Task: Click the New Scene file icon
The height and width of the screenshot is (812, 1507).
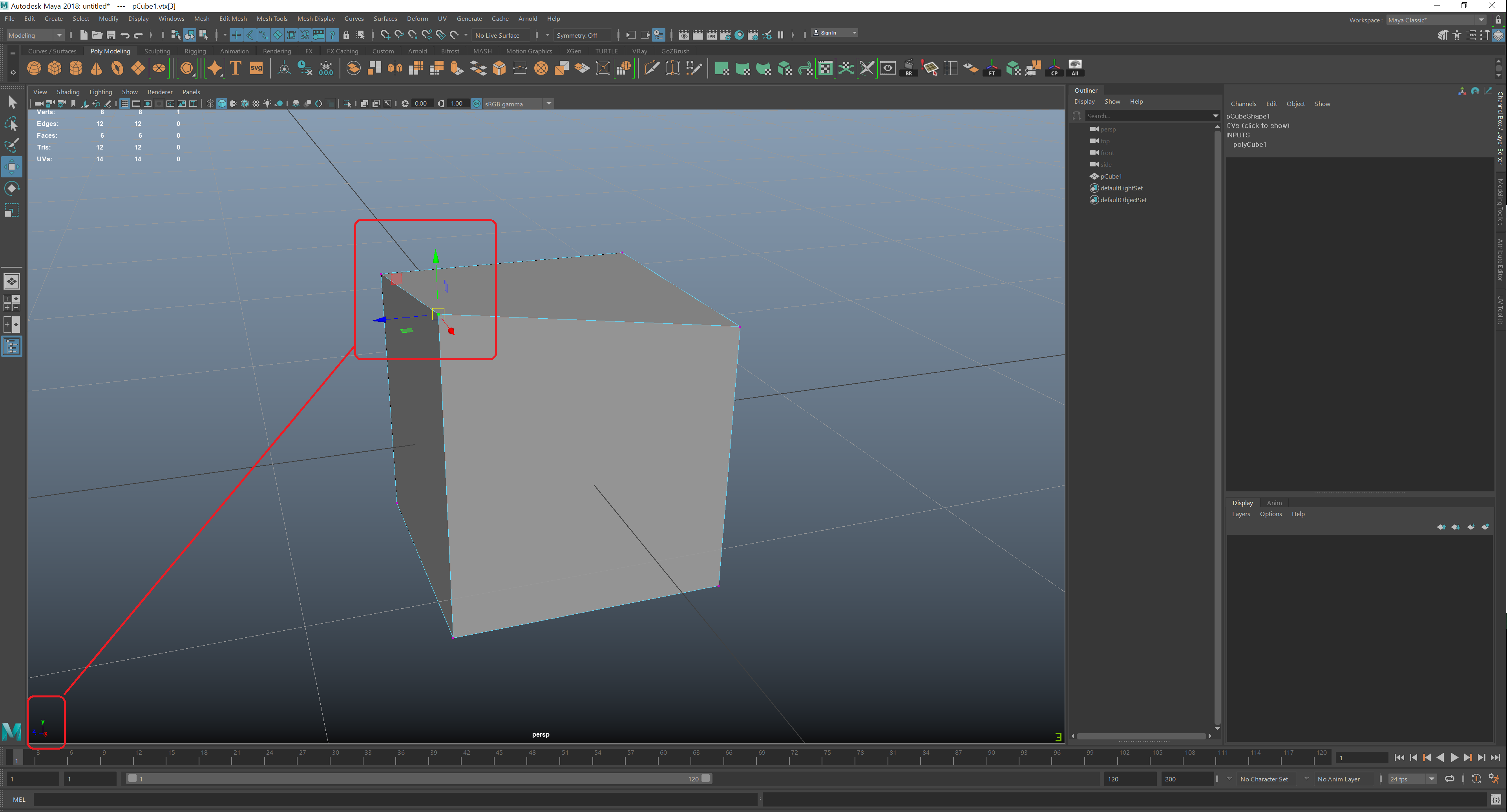Action: point(84,35)
